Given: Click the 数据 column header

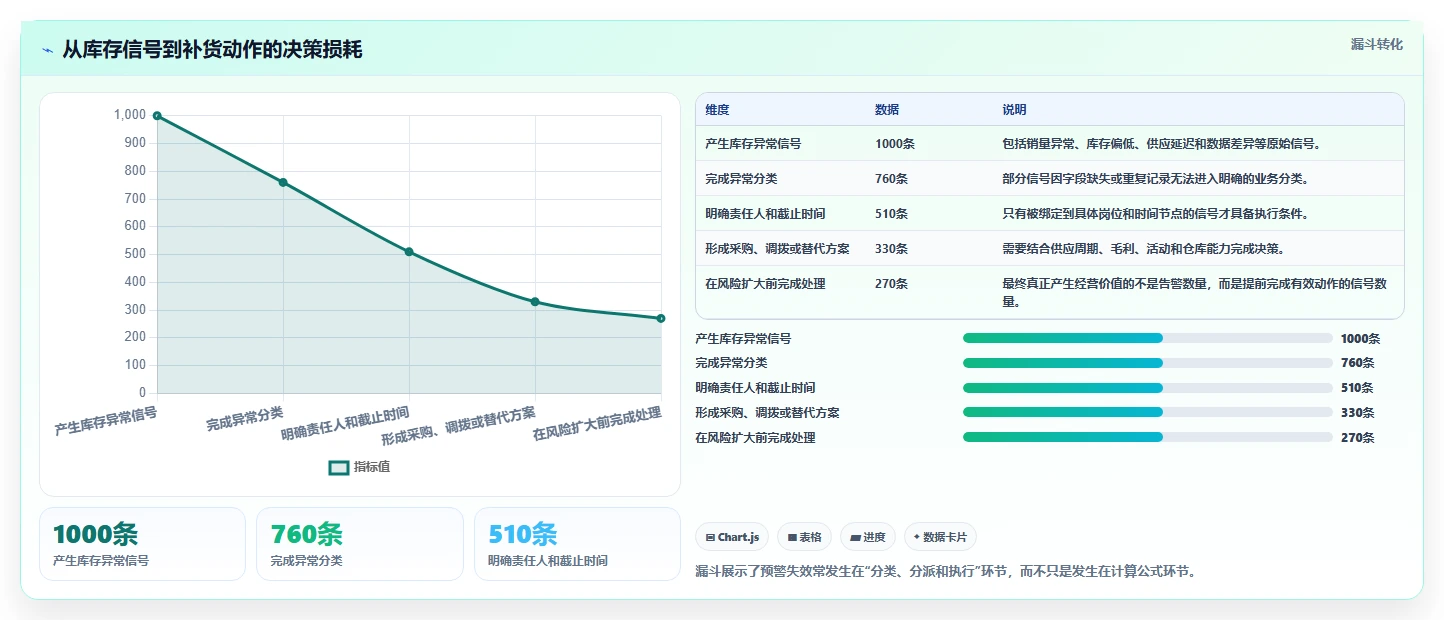Looking at the screenshot, I should [x=887, y=110].
